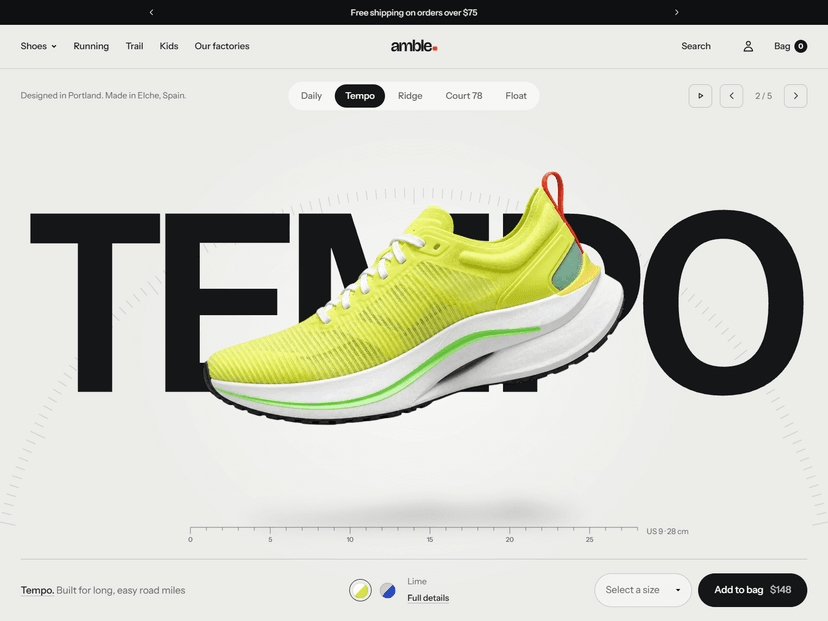This screenshot has height=621, width=828.
Task: Switch to the Ridge shoe tab
Action: 410,96
